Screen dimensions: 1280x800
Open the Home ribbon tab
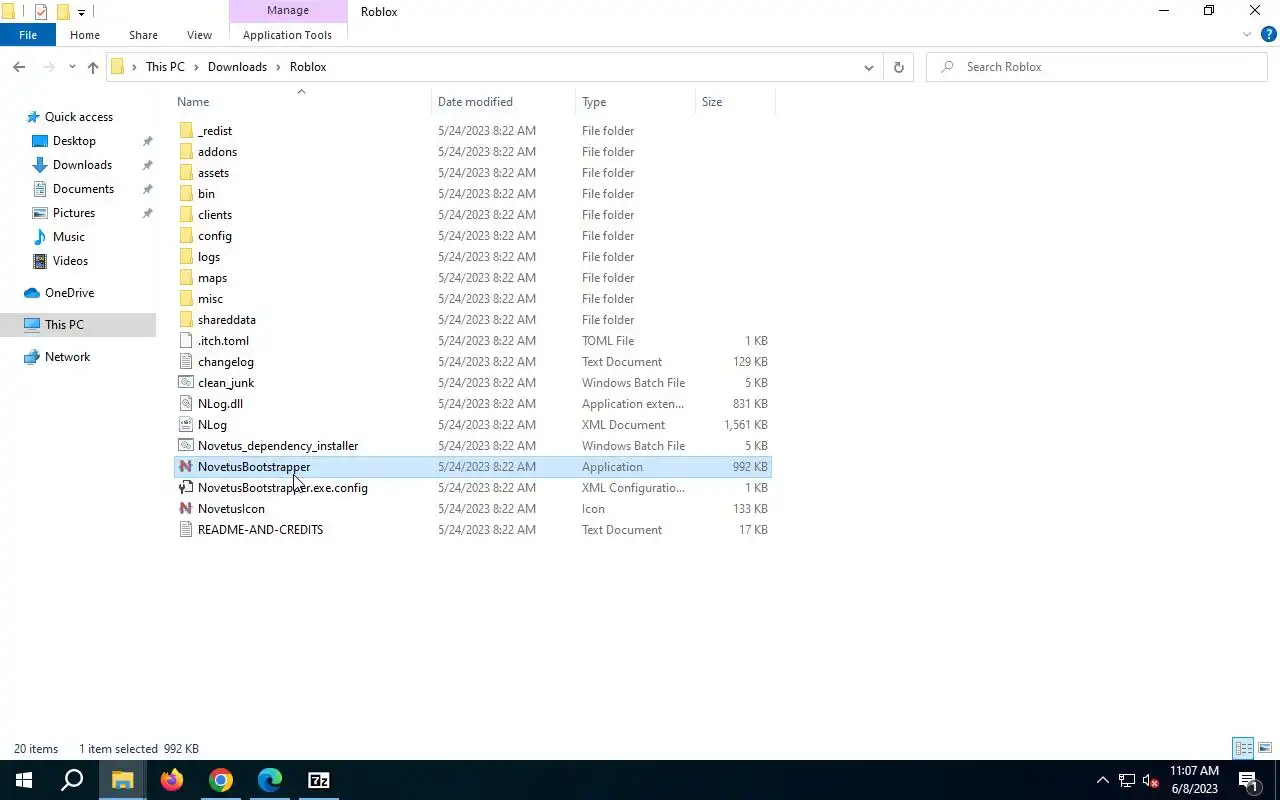point(85,35)
